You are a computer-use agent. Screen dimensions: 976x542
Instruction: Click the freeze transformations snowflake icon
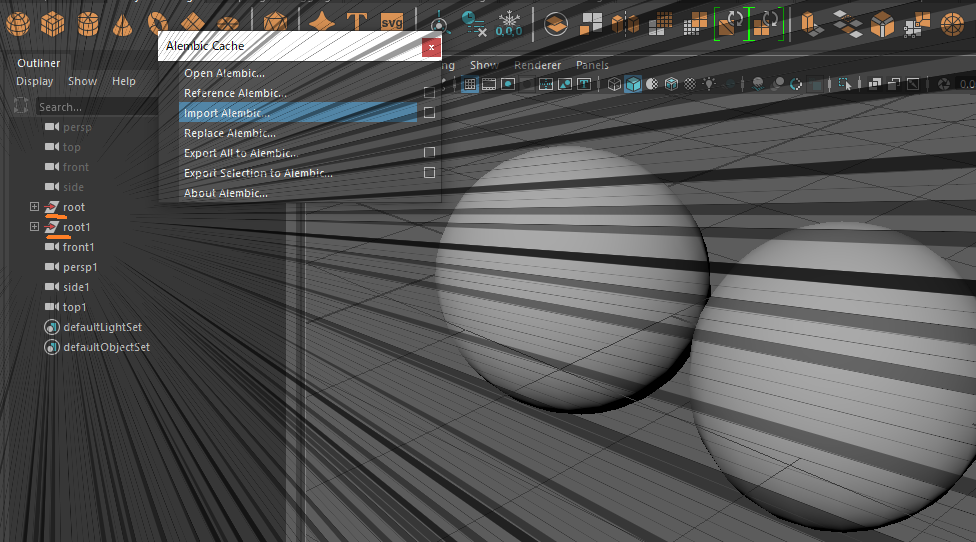click(509, 24)
